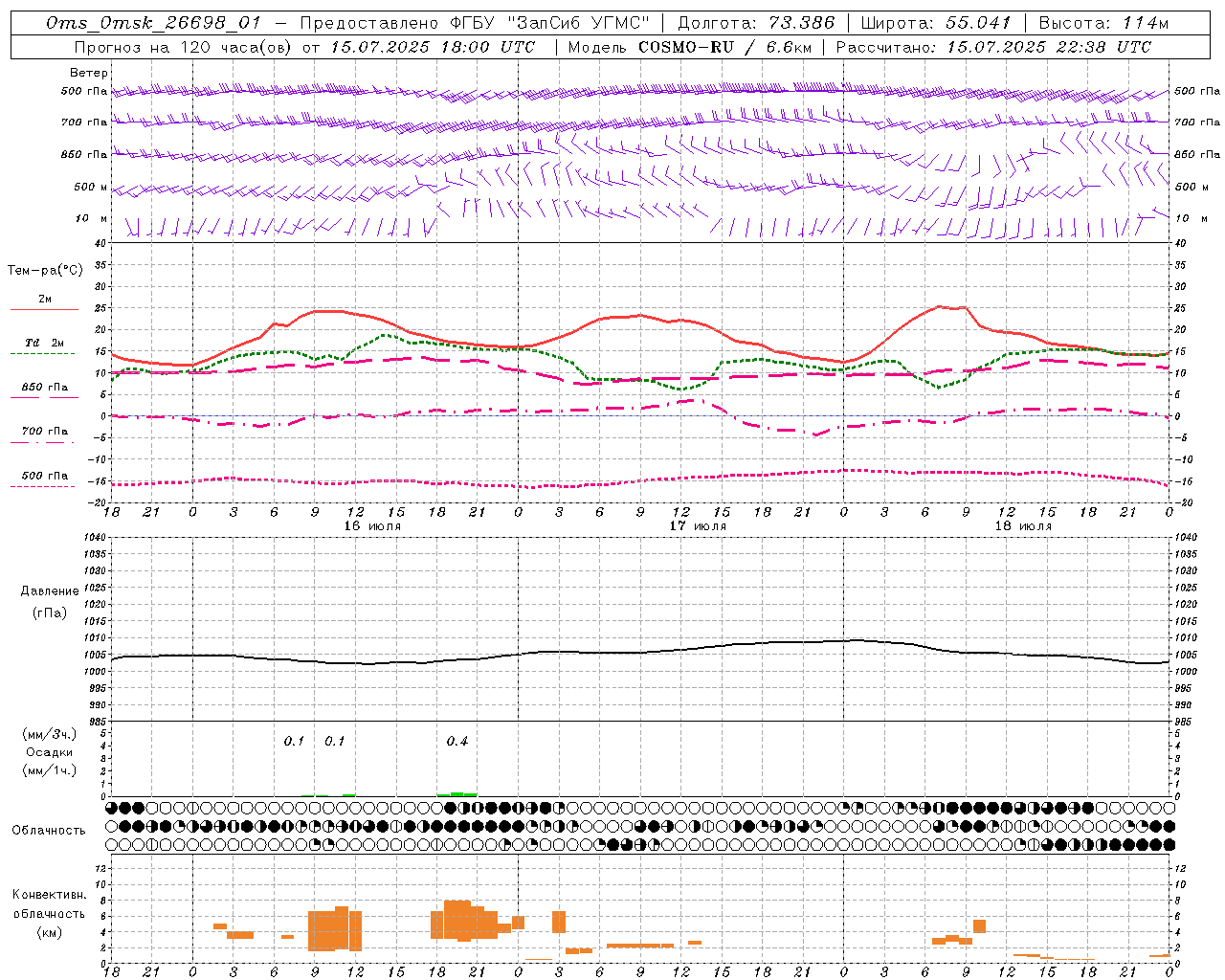
Task: Click the Давление pressure chart title
Action: (50, 591)
